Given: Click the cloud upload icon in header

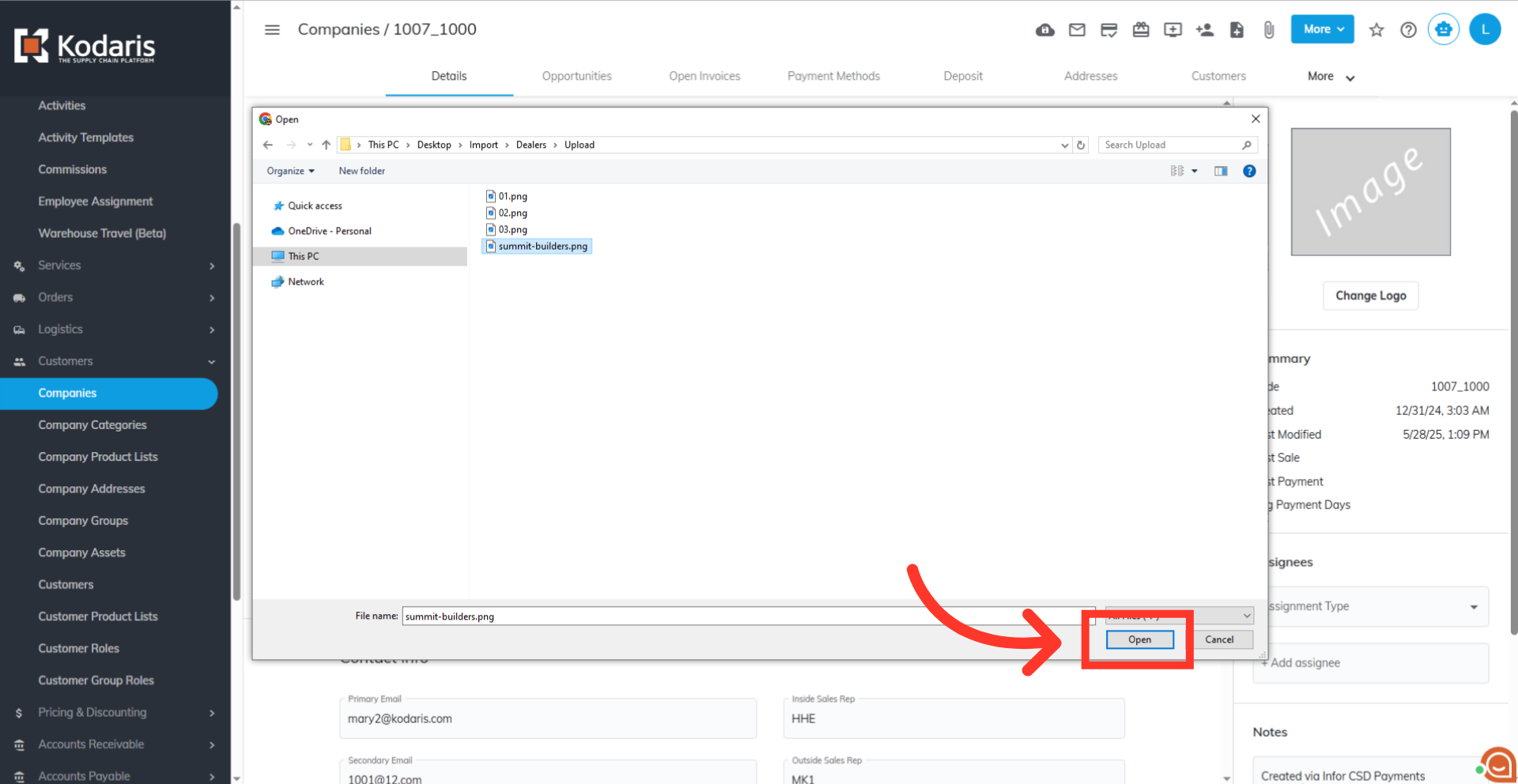Looking at the screenshot, I should [x=1045, y=30].
